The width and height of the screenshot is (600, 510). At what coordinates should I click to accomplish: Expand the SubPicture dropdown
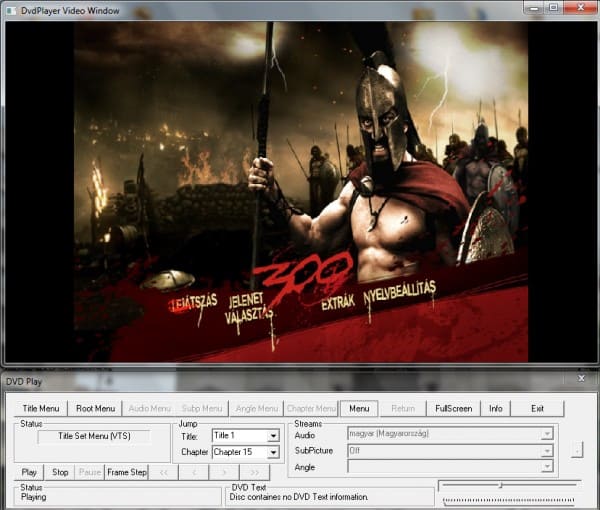(x=546, y=451)
